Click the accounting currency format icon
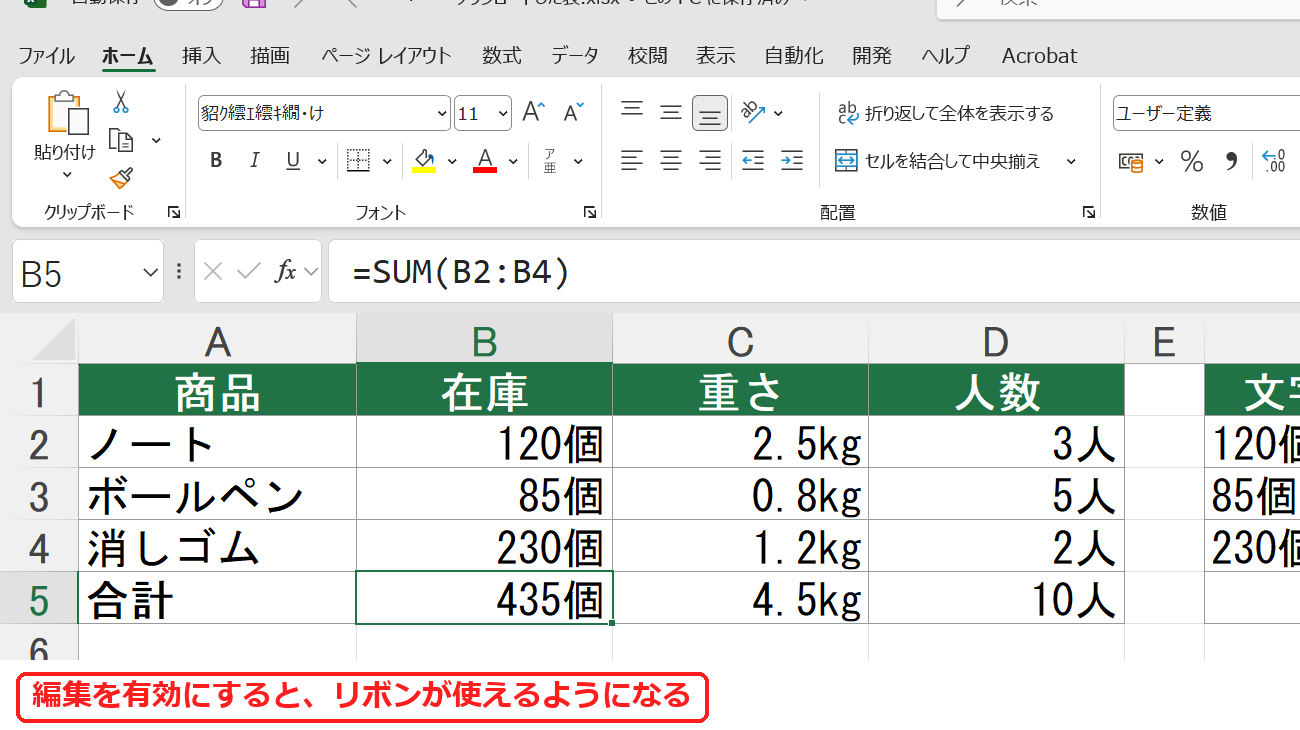 tap(1131, 161)
